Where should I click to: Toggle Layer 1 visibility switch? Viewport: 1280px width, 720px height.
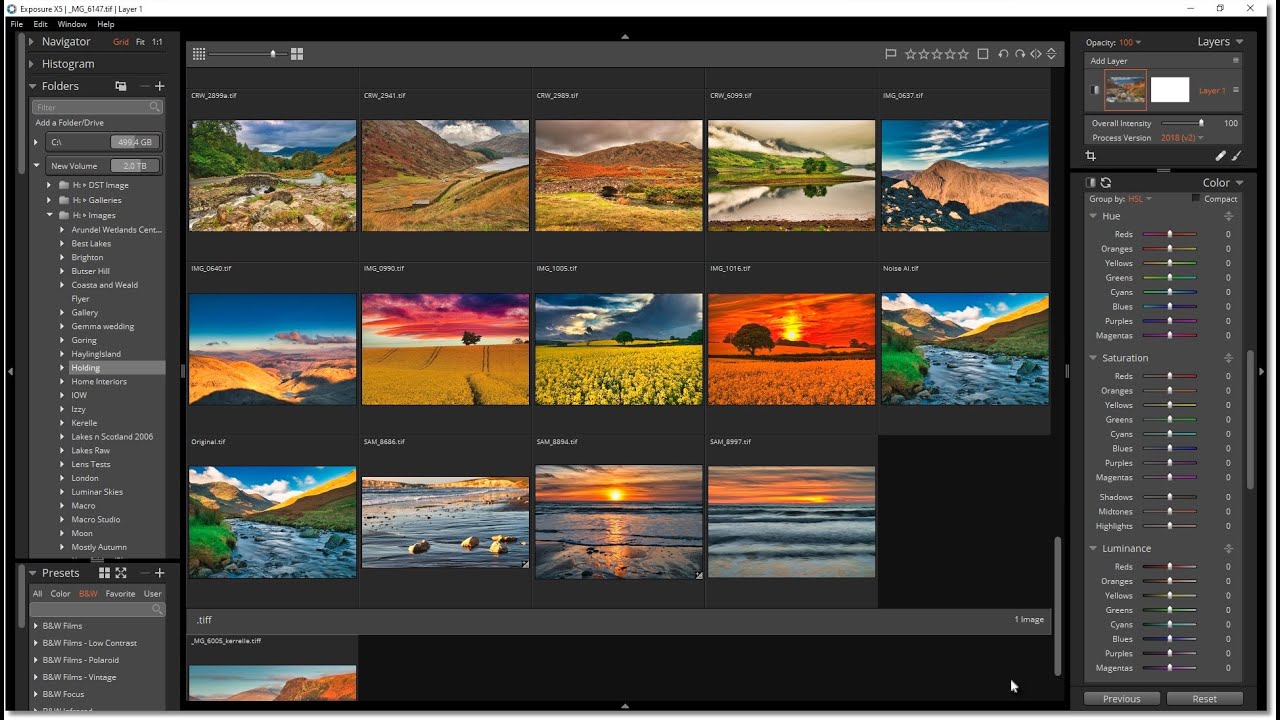point(1094,90)
